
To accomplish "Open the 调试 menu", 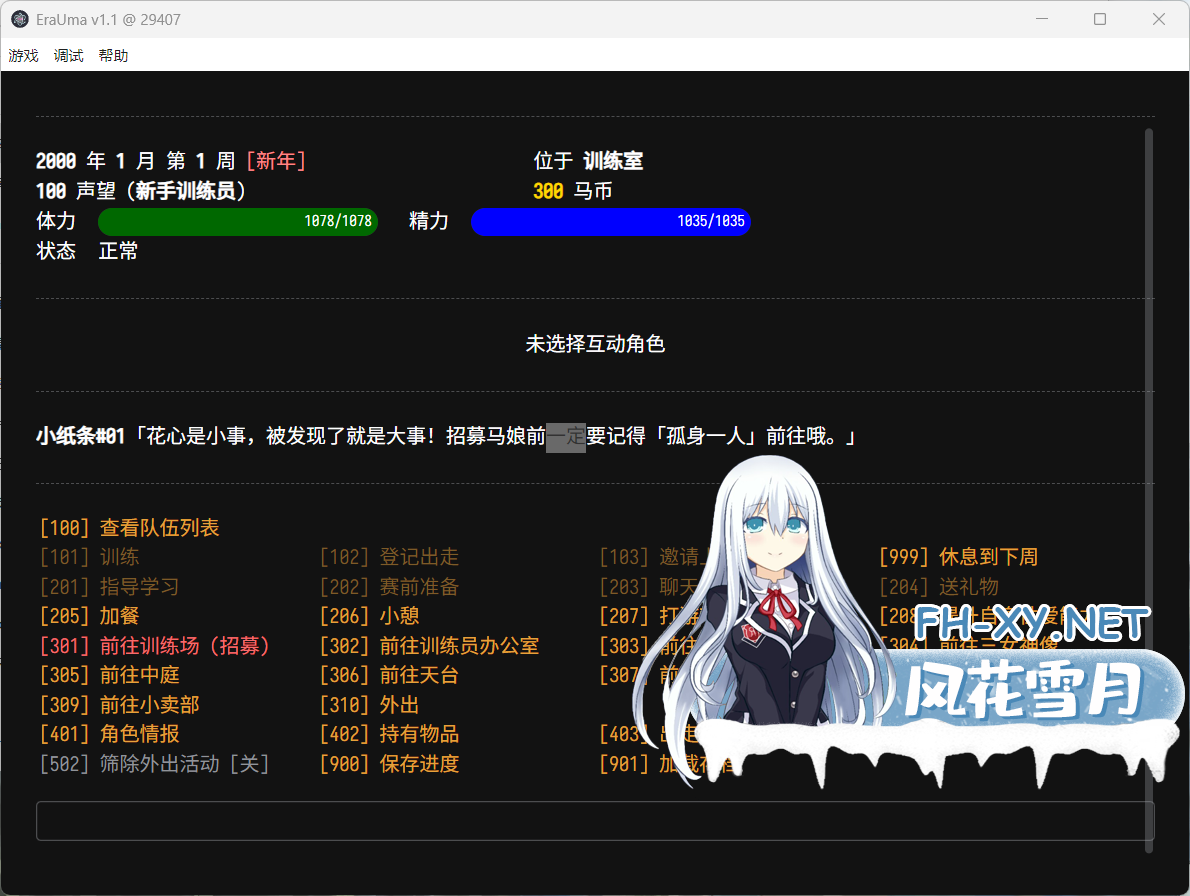I will pyautogui.click(x=68, y=55).
